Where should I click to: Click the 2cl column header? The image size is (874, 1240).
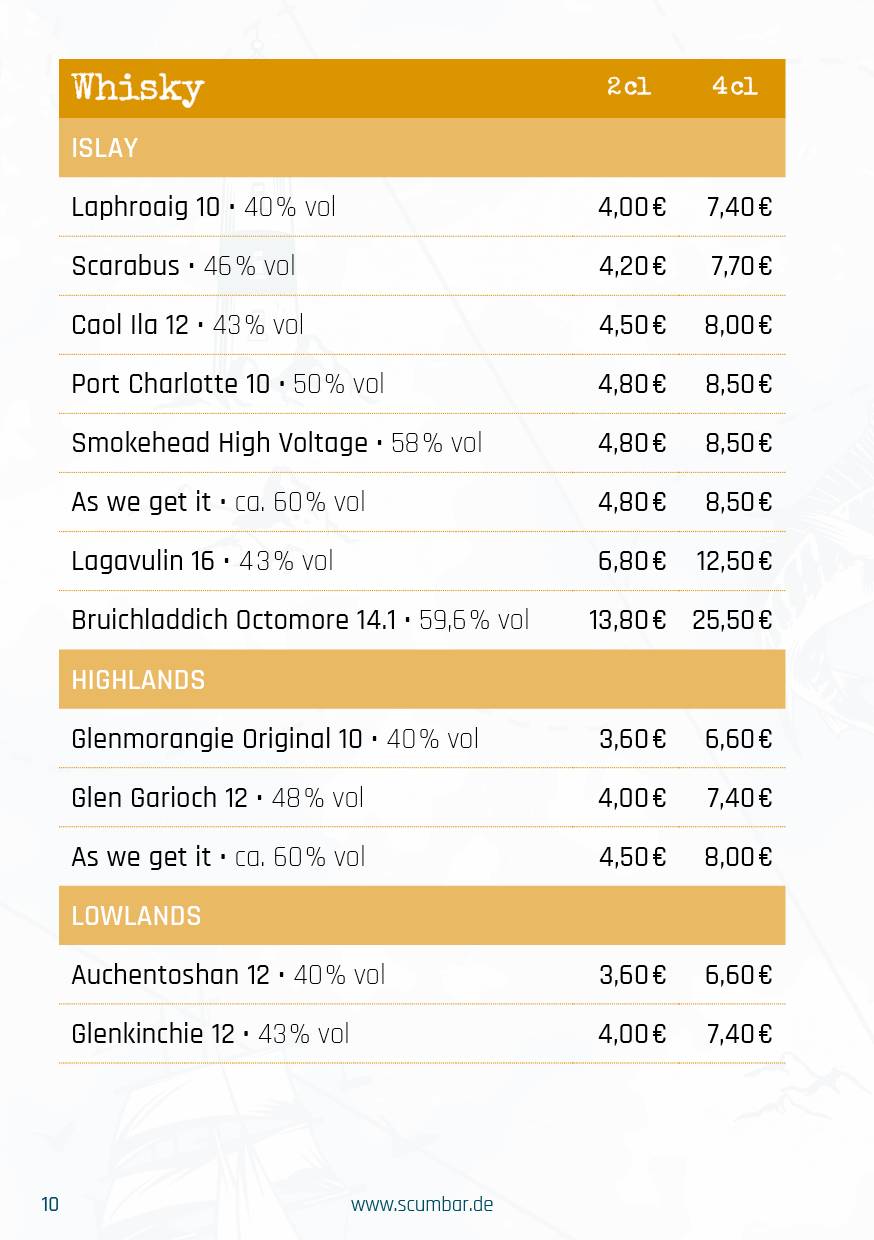(x=629, y=87)
